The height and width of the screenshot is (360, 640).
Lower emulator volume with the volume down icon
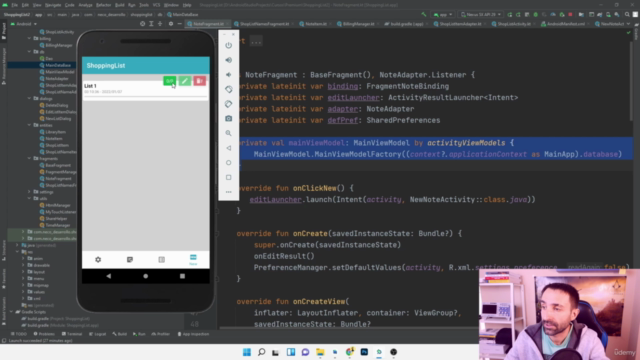coord(229,75)
